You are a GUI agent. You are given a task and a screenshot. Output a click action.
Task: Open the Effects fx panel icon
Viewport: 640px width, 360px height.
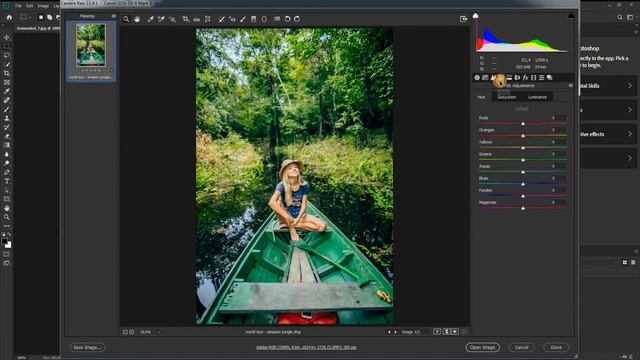(525, 78)
